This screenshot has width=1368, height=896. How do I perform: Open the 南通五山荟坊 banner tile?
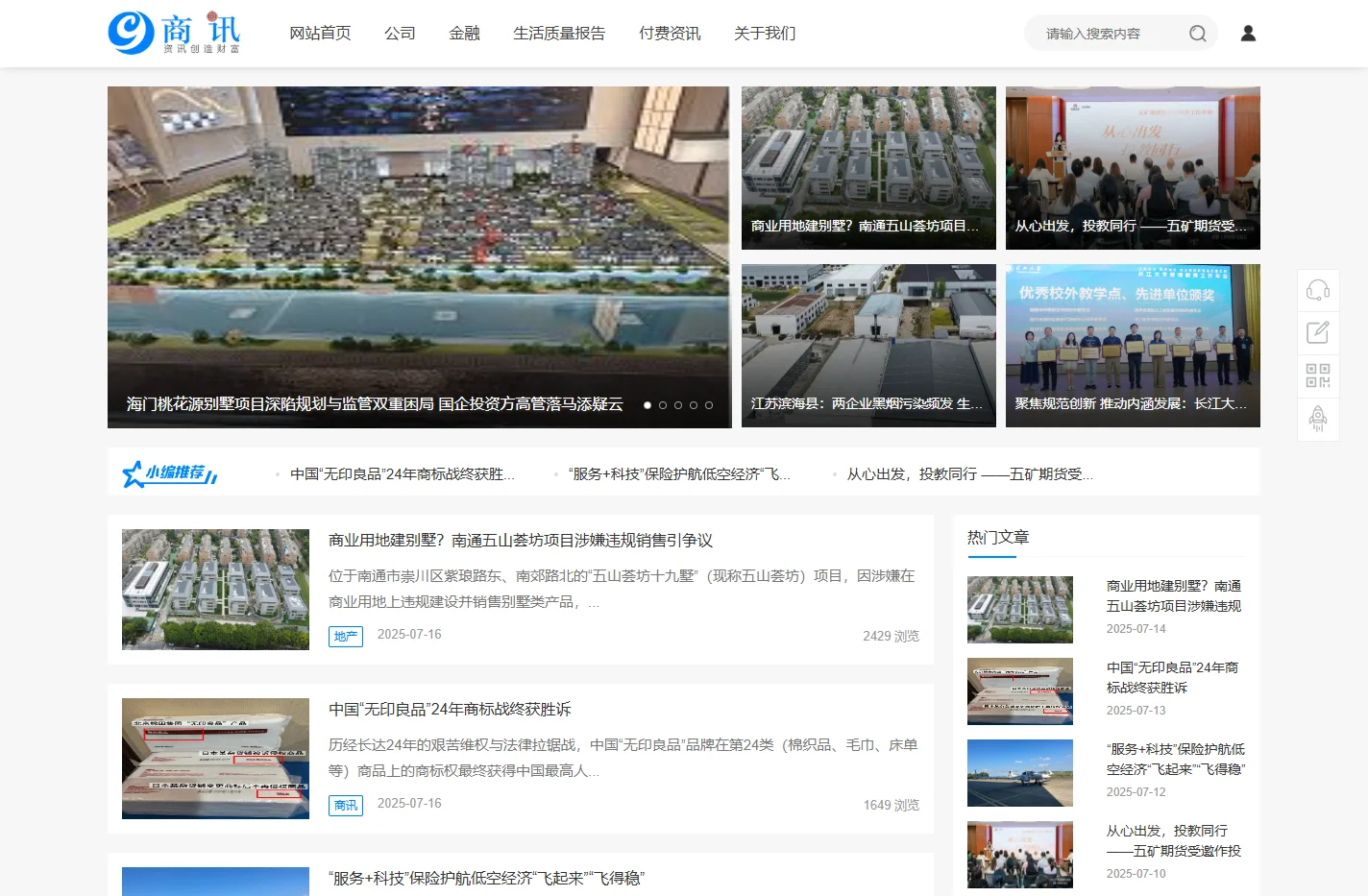pos(868,168)
